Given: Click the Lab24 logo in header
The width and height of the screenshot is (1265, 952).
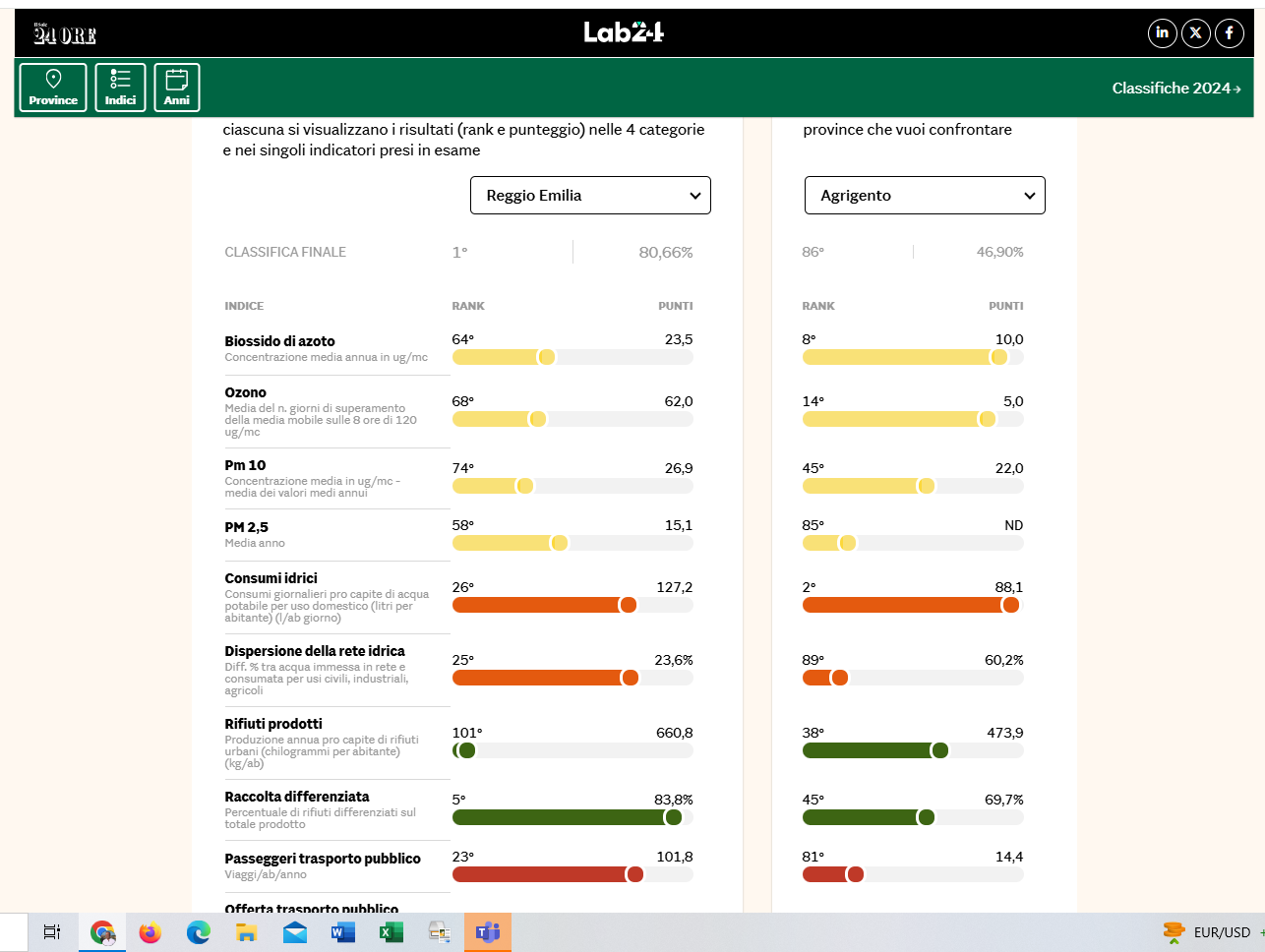Looking at the screenshot, I should click(624, 32).
